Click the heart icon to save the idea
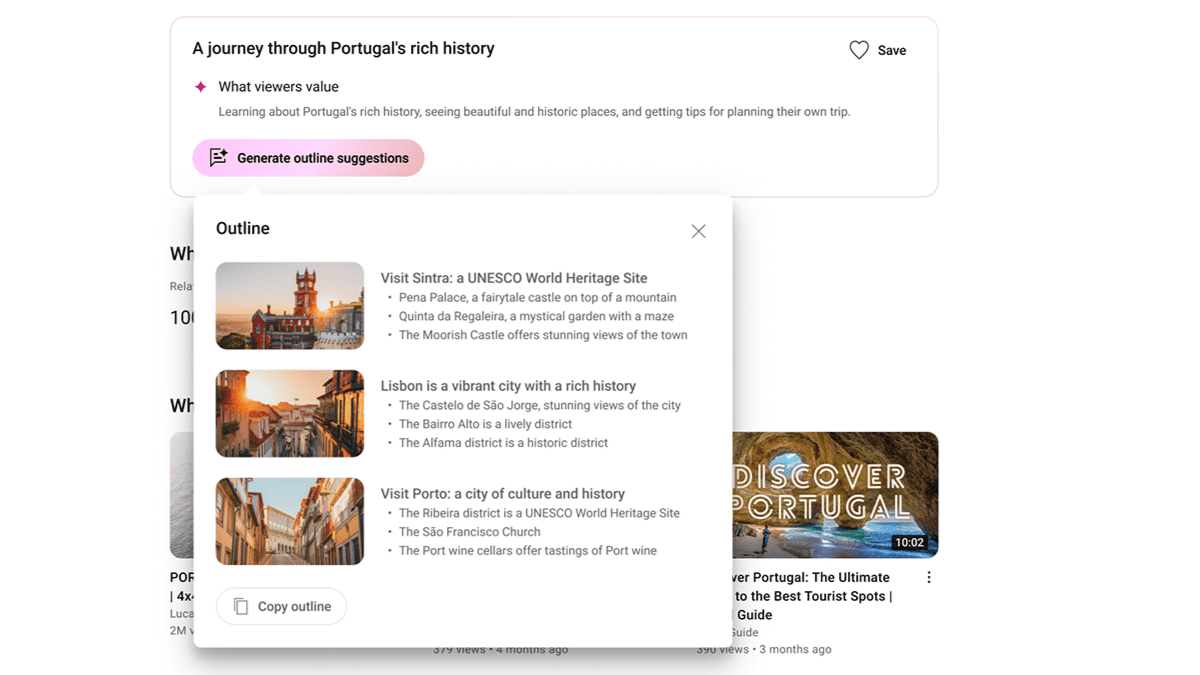1200x675 pixels. (859, 50)
